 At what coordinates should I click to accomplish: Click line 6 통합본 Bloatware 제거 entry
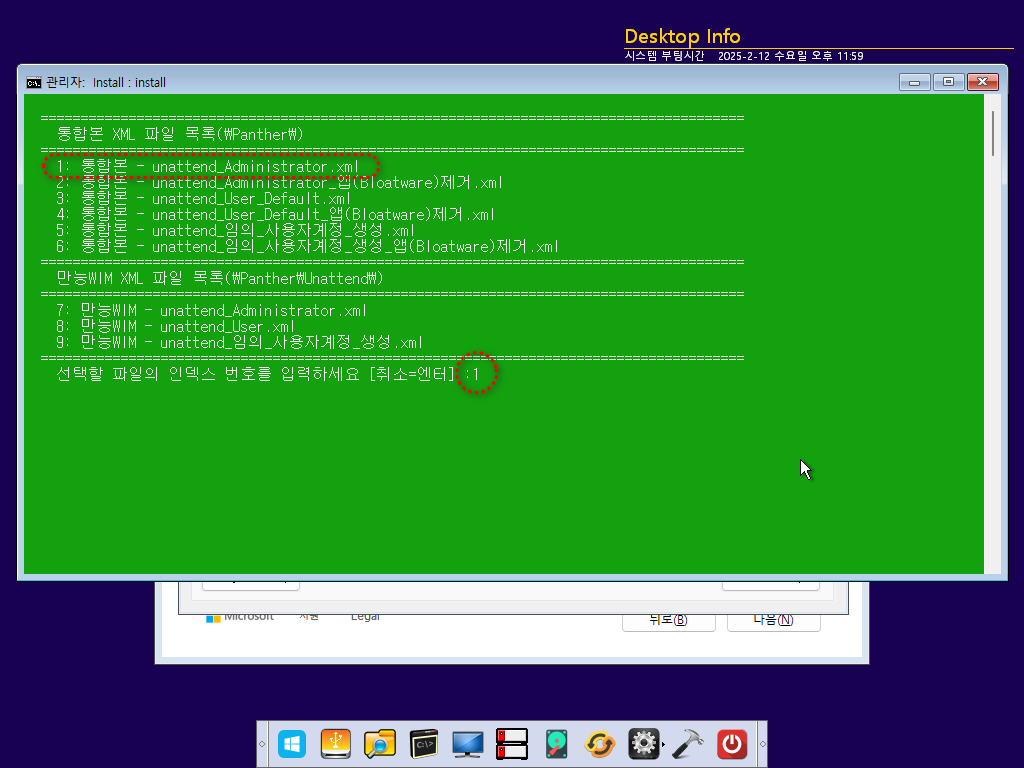point(307,246)
